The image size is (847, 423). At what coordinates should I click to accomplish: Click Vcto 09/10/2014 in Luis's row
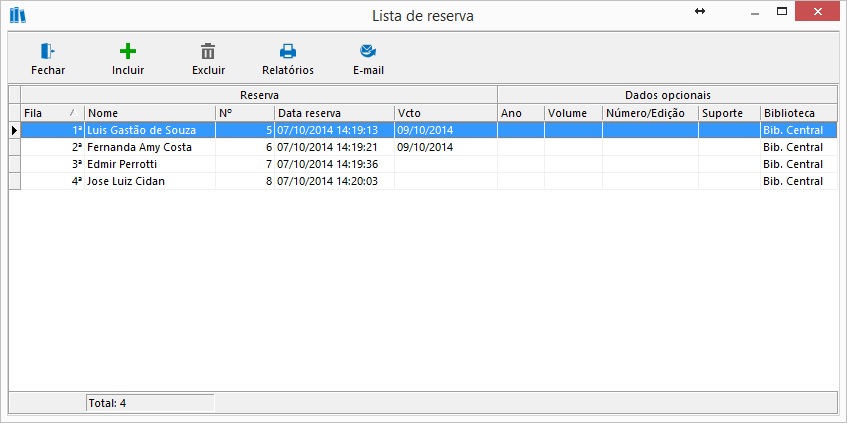click(425, 130)
